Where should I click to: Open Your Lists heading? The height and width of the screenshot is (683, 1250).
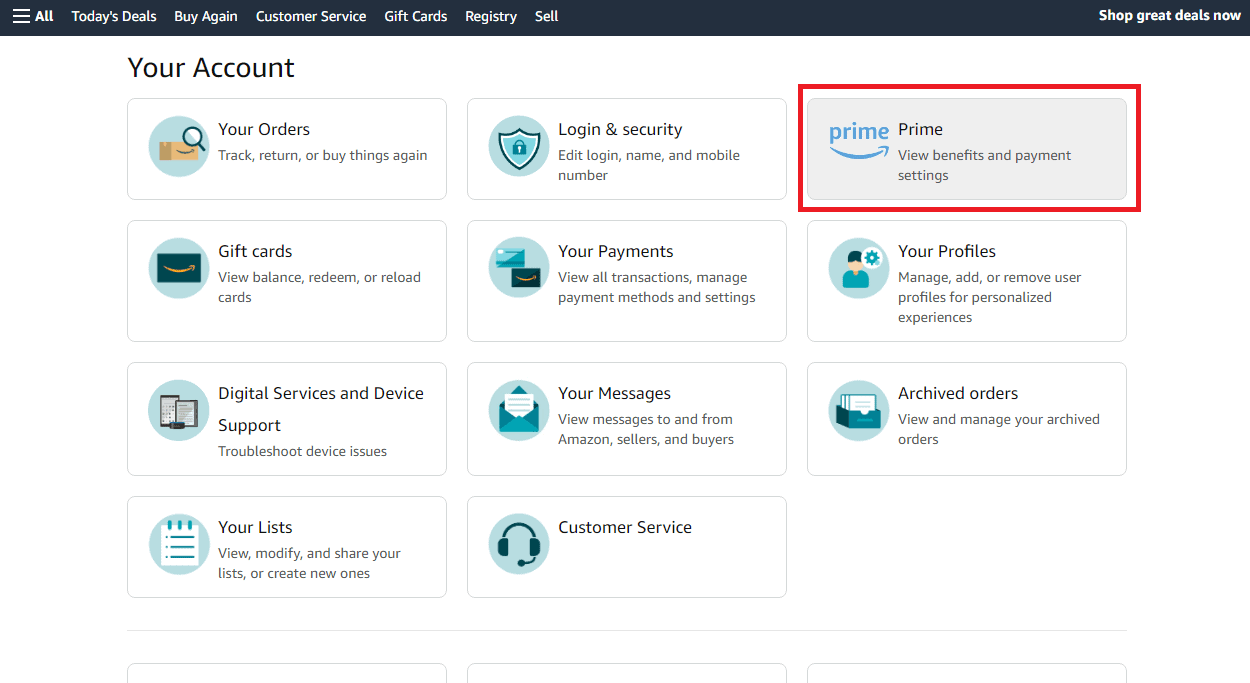[255, 527]
